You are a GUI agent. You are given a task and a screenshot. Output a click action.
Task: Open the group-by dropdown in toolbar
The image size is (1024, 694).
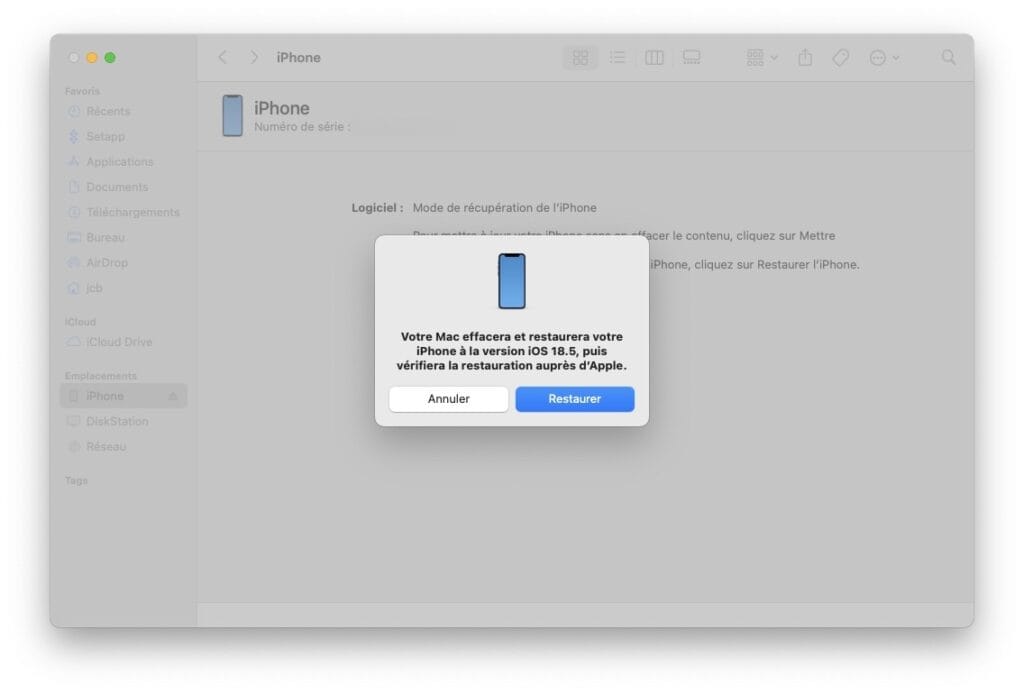point(761,57)
